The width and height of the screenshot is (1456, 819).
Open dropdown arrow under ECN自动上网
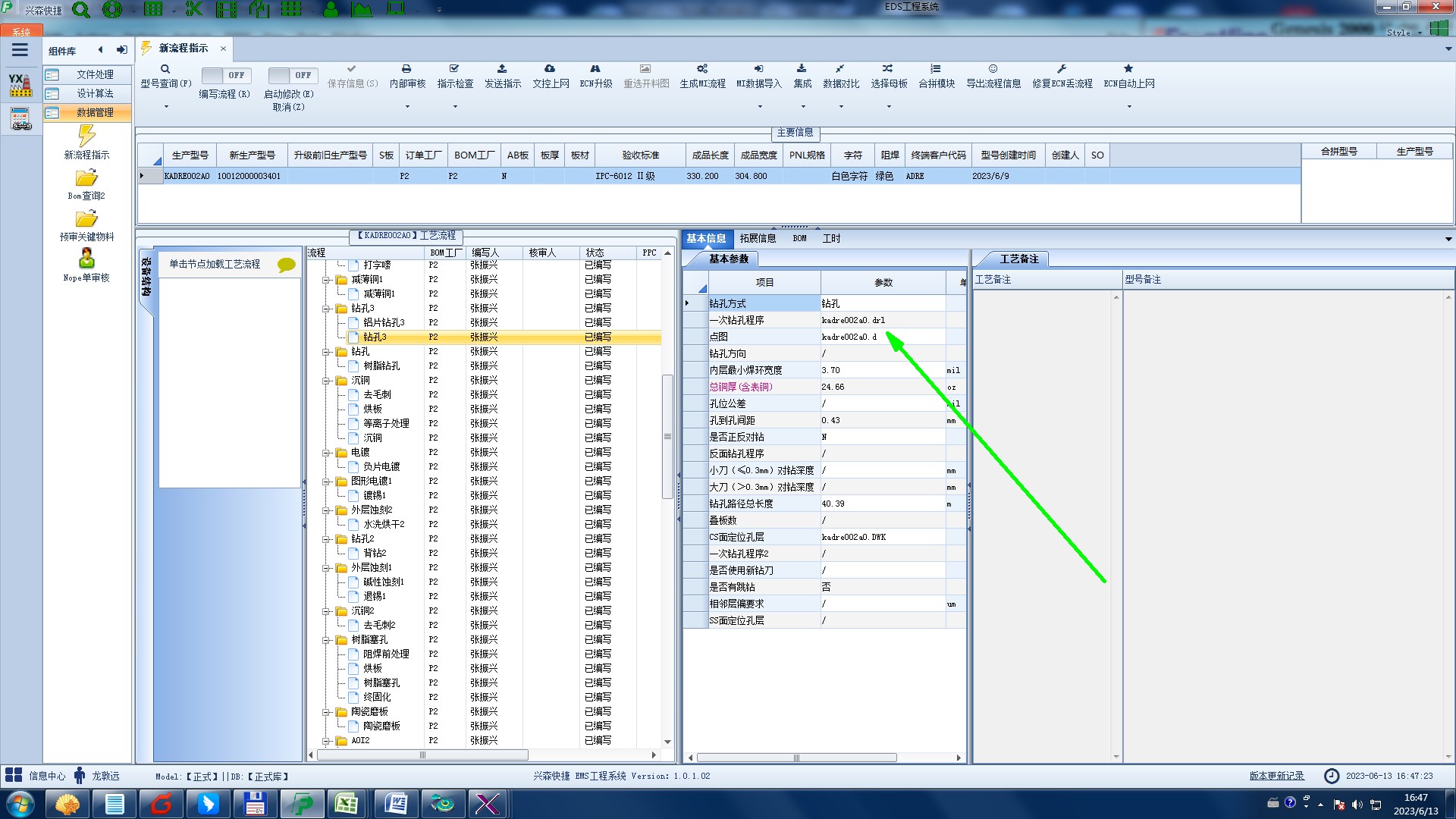1129,107
